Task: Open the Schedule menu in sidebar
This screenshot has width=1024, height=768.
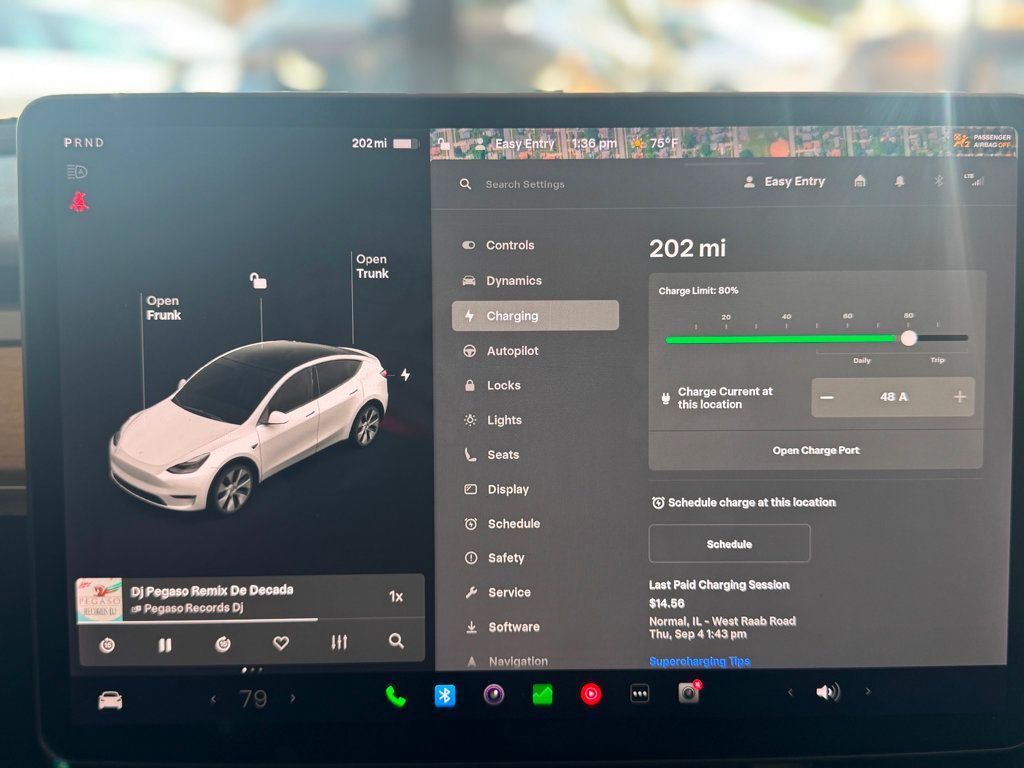Action: [502, 524]
